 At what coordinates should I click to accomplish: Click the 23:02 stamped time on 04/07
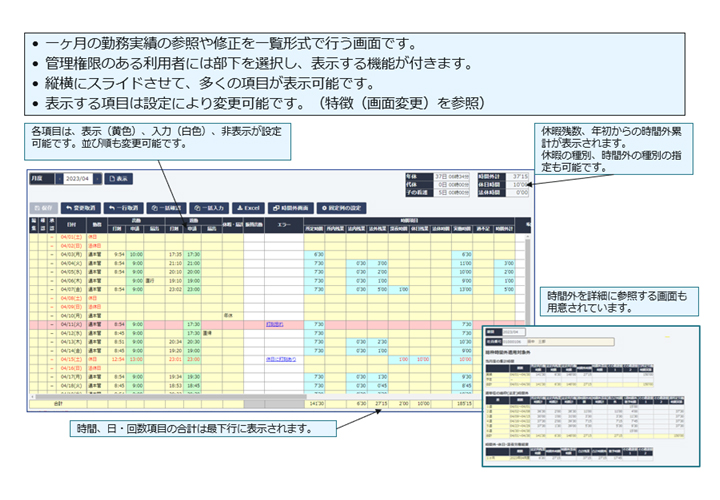(174, 290)
